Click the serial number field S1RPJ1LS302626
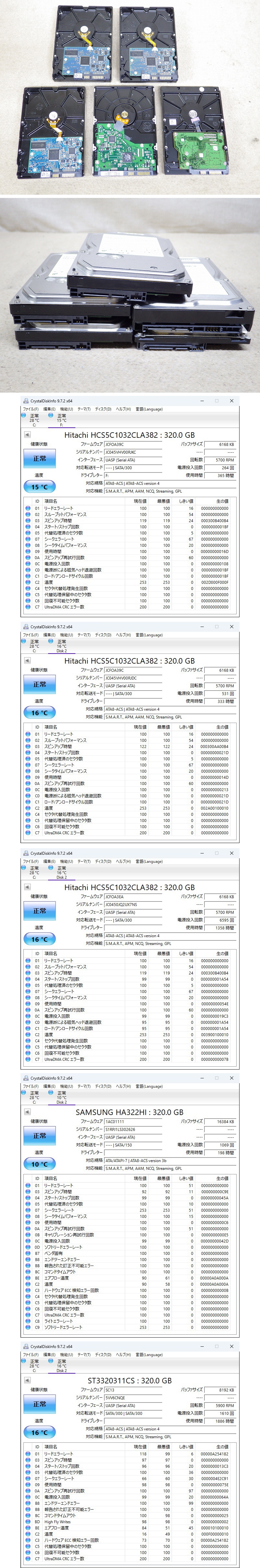Viewport: 260px width, 1568px height. (133, 1129)
